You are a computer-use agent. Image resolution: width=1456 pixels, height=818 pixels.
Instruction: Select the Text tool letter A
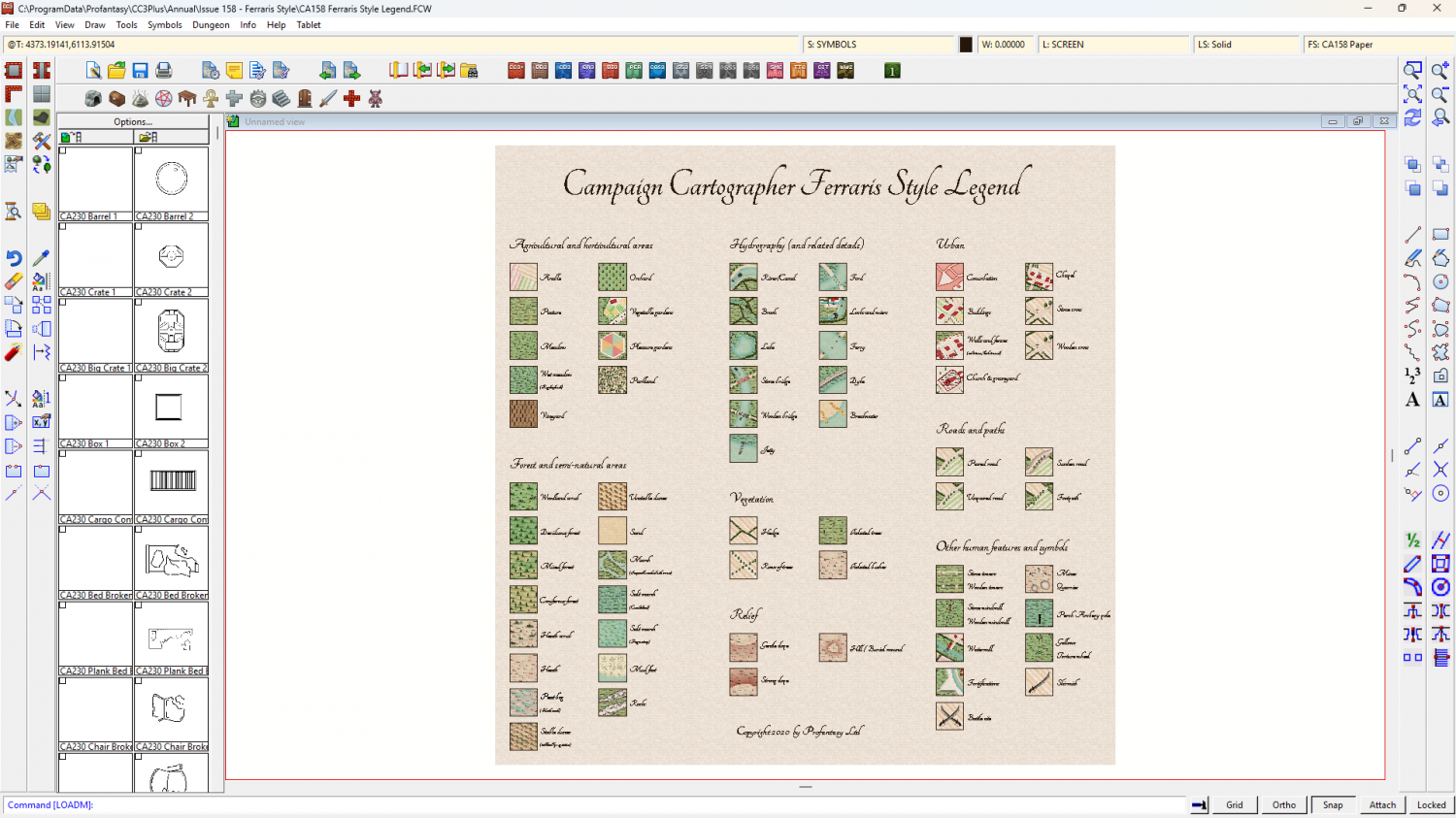[1412, 400]
